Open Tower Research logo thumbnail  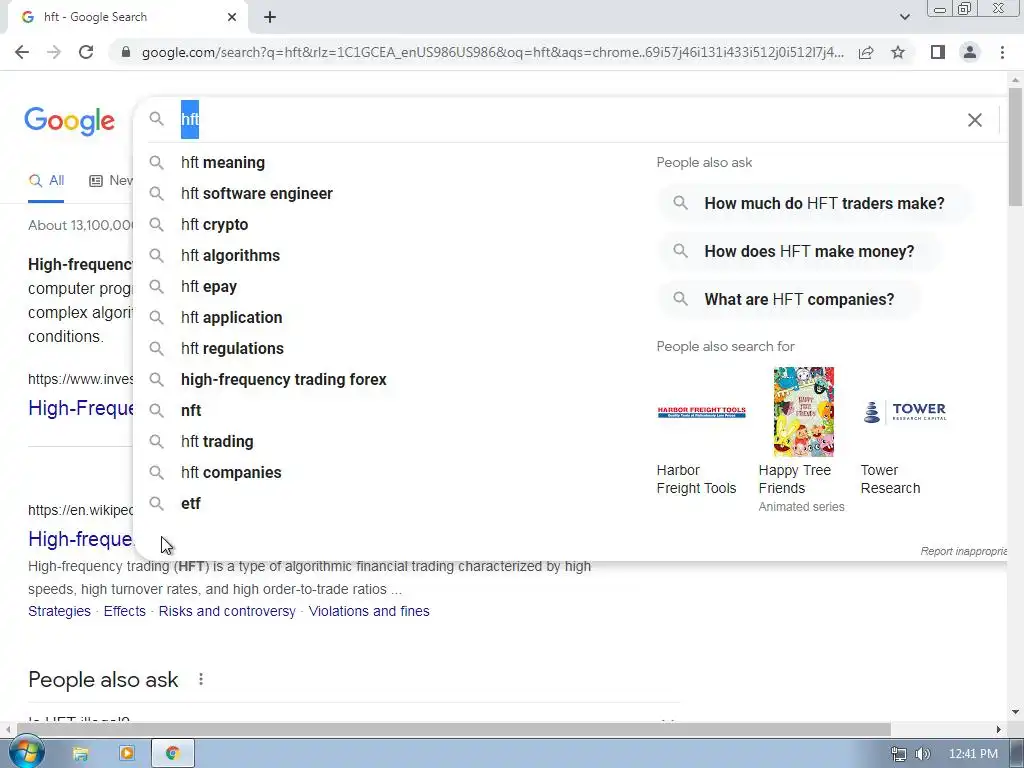[x=904, y=411]
